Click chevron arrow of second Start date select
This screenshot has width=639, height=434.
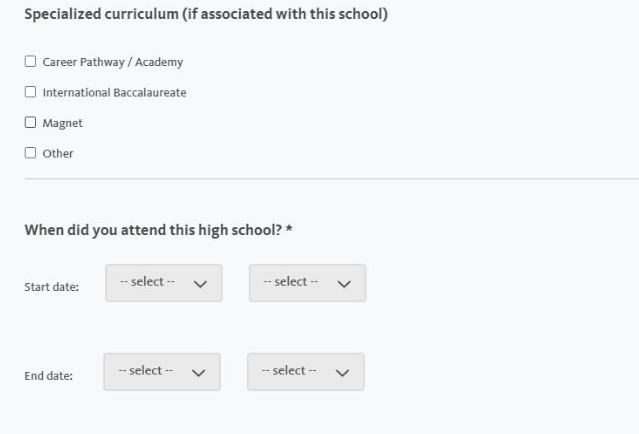pos(344,284)
